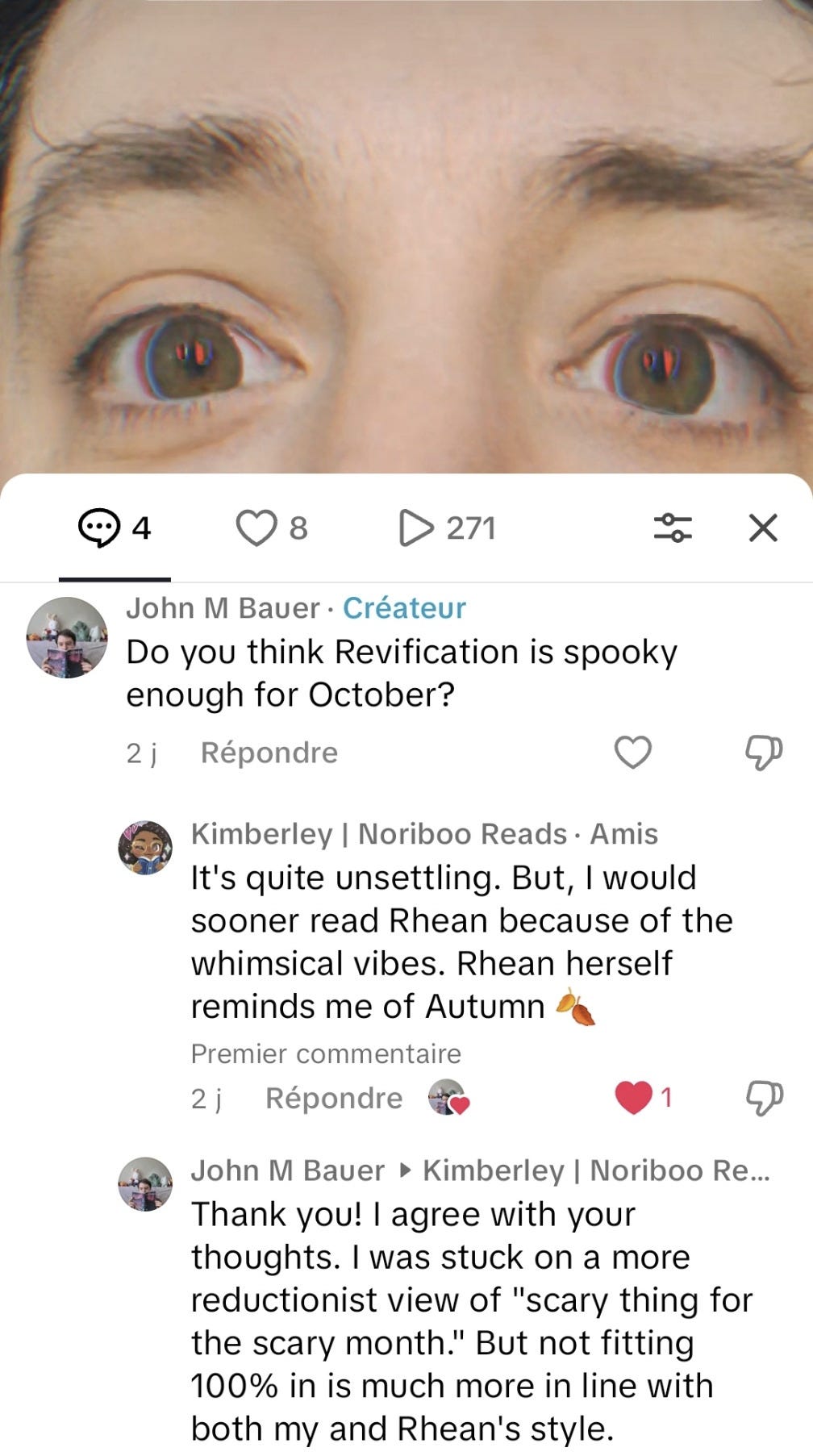
Task: Open John M Bauer's reply avatar
Action: coord(146,1184)
